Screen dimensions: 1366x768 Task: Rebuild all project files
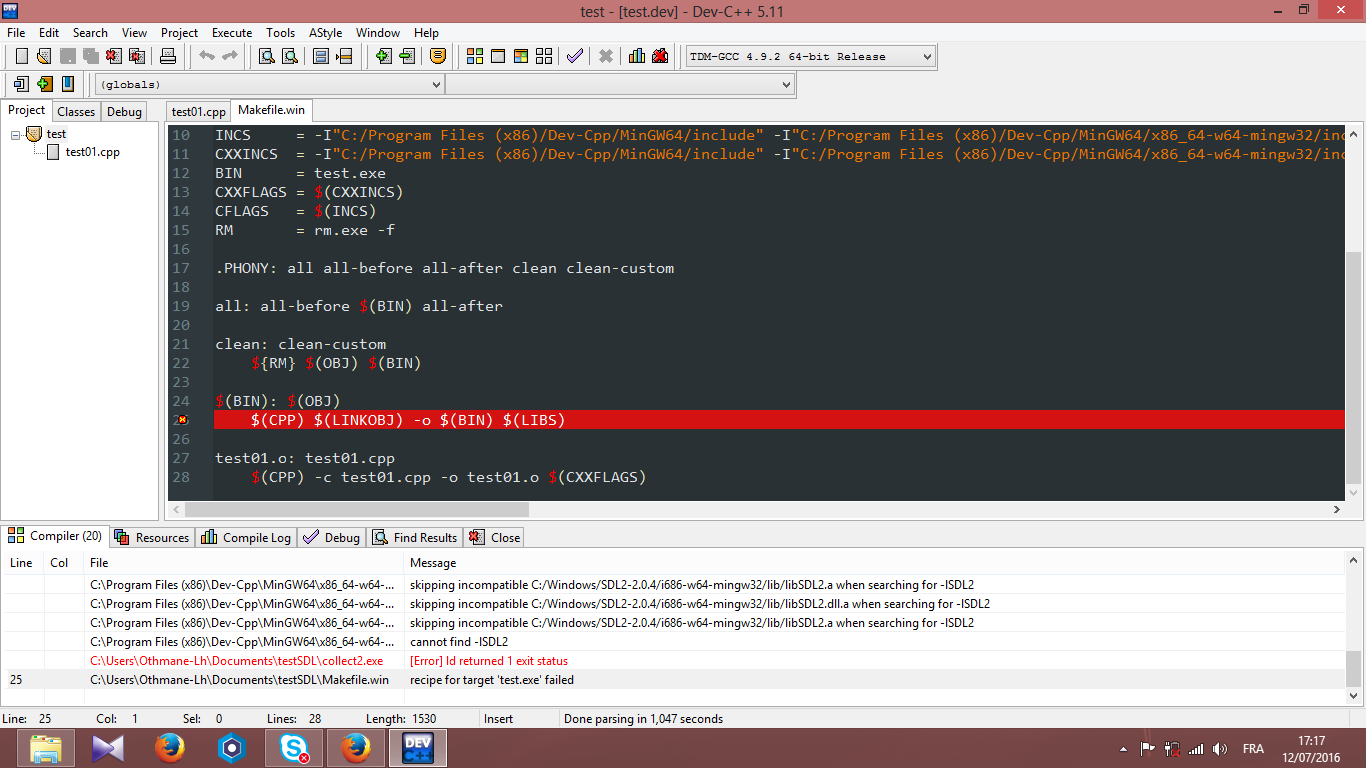[x=543, y=57]
